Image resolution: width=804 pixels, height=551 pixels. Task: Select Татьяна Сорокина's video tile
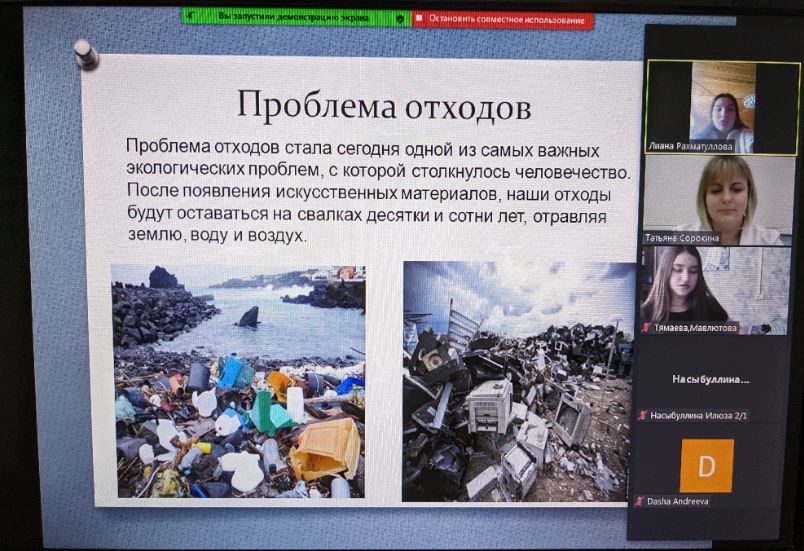[x=717, y=200]
